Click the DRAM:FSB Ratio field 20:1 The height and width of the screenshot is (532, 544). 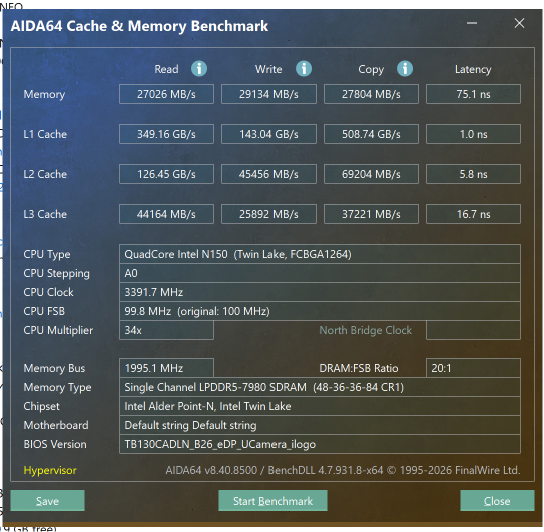pos(473,368)
